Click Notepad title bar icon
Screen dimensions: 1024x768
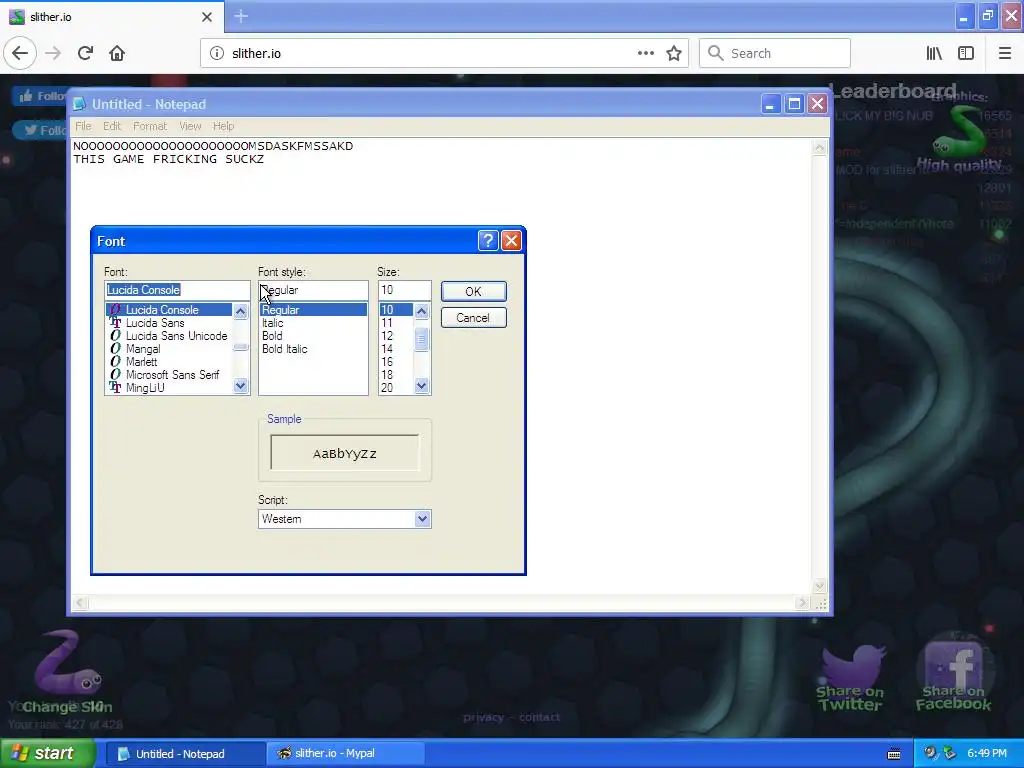tap(79, 104)
